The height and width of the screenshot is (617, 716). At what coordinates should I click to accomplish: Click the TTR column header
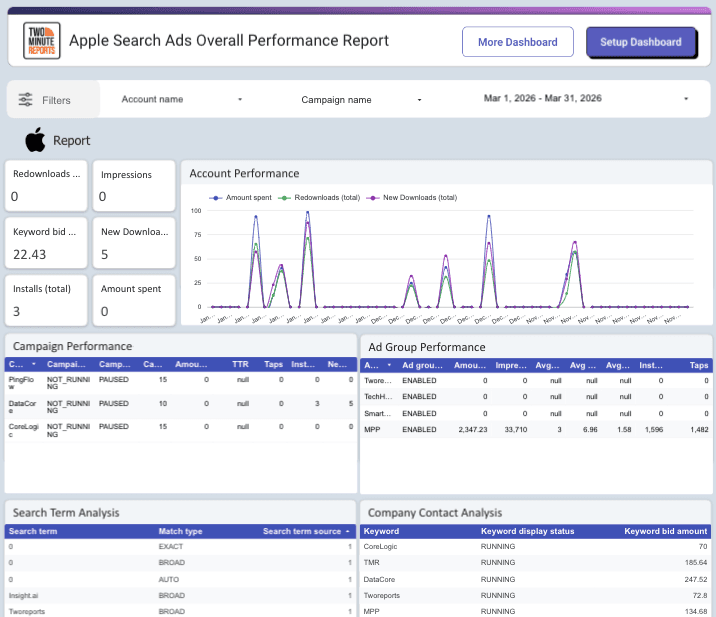[240, 364]
